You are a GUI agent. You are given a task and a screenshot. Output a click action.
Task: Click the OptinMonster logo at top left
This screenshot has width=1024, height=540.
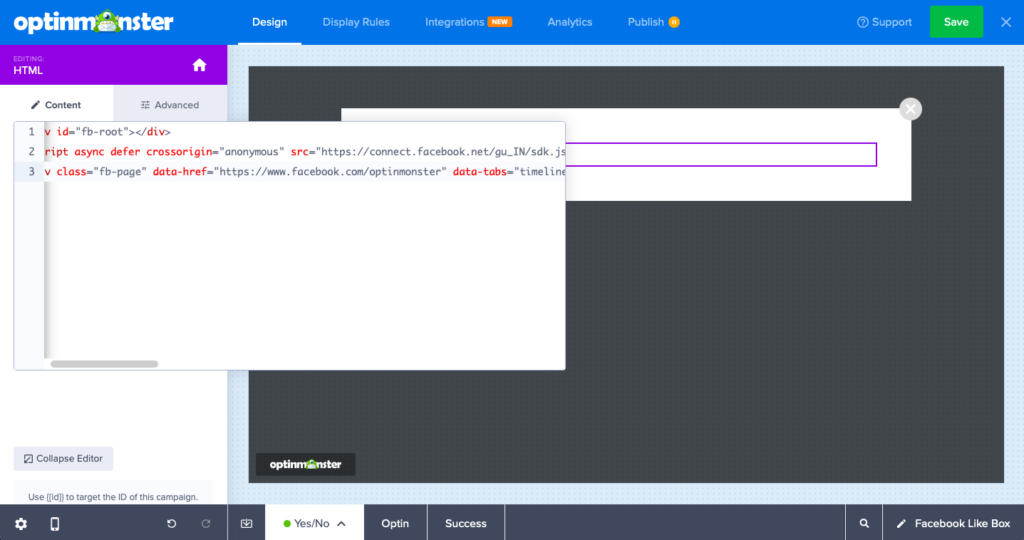click(x=93, y=22)
